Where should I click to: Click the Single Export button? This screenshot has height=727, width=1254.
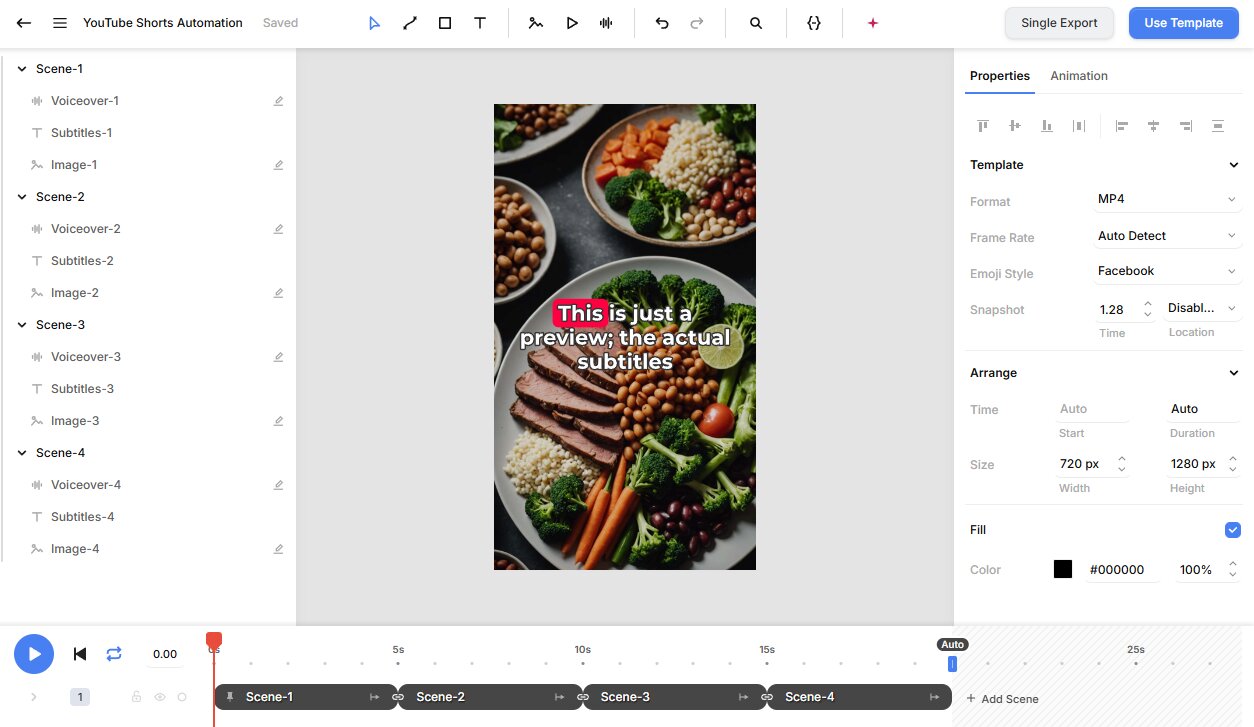click(1059, 23)
